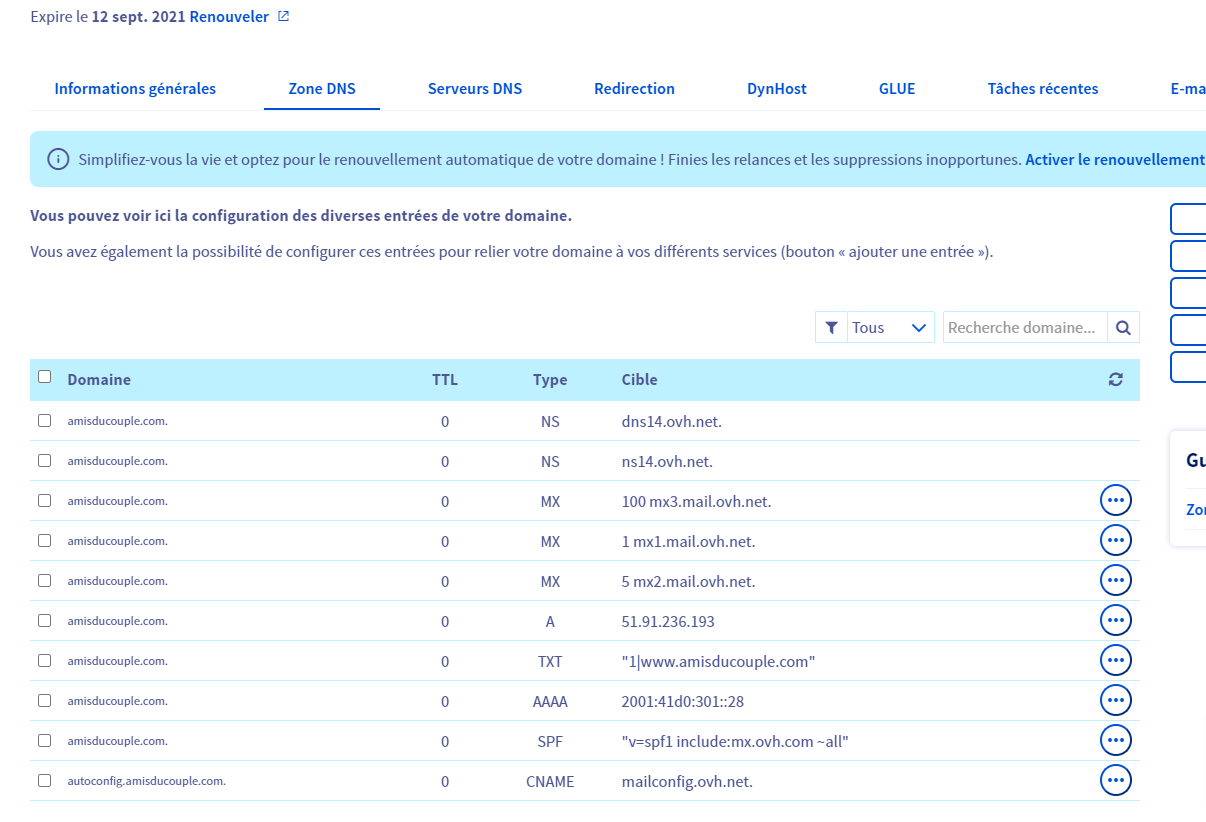Open the external link icon beside Renouveler
The height and width of the screenshot is (822, 1206).
pyautogui.click(x=283, y=17)
